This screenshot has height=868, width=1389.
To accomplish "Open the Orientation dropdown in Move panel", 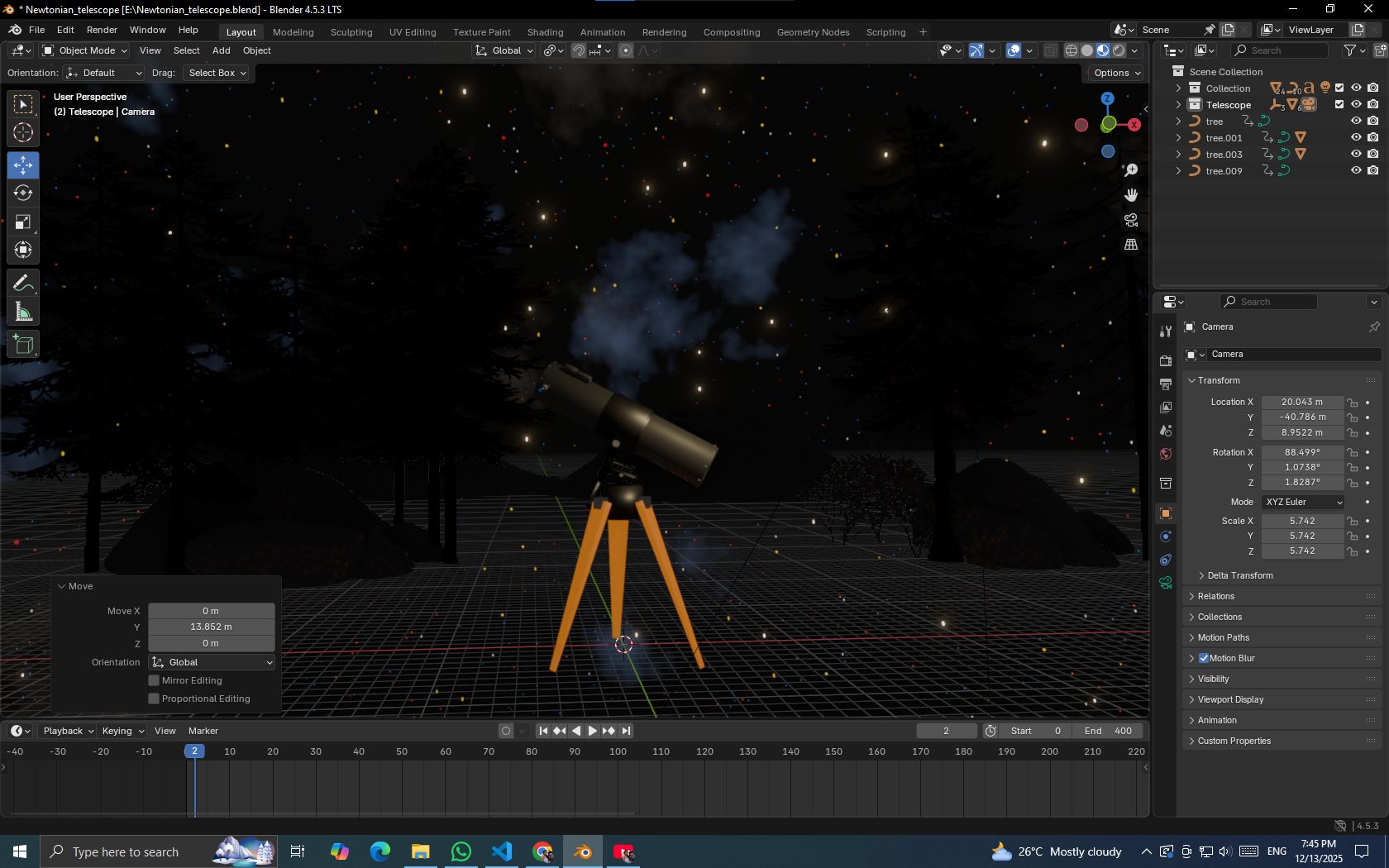I will coord(211,661).
